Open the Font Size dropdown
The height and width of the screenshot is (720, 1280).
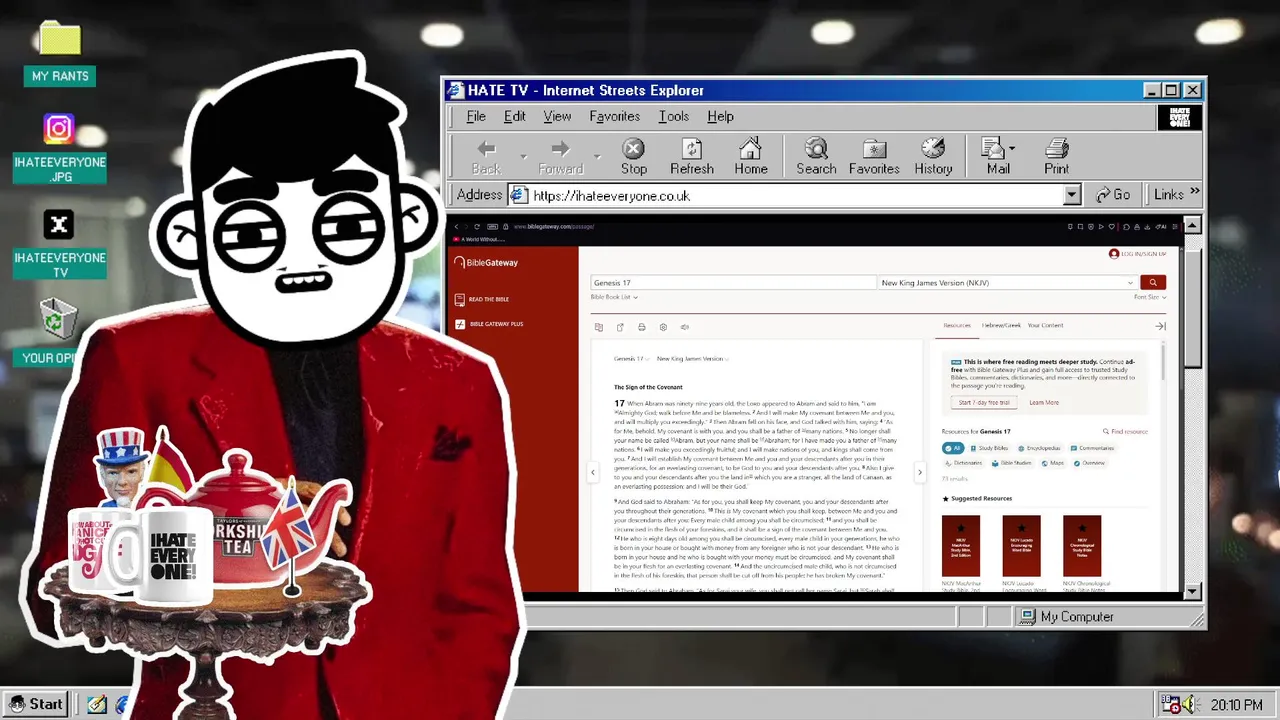click(1150, 297)
